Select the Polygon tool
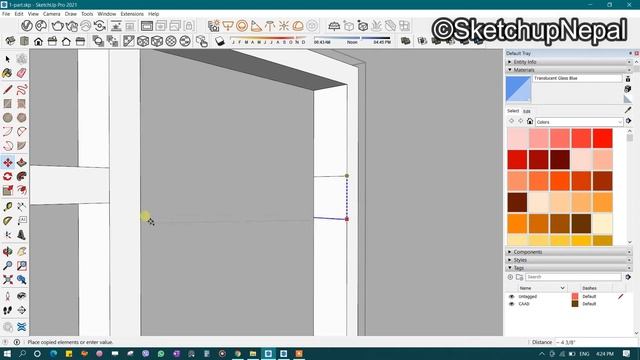 22,118
